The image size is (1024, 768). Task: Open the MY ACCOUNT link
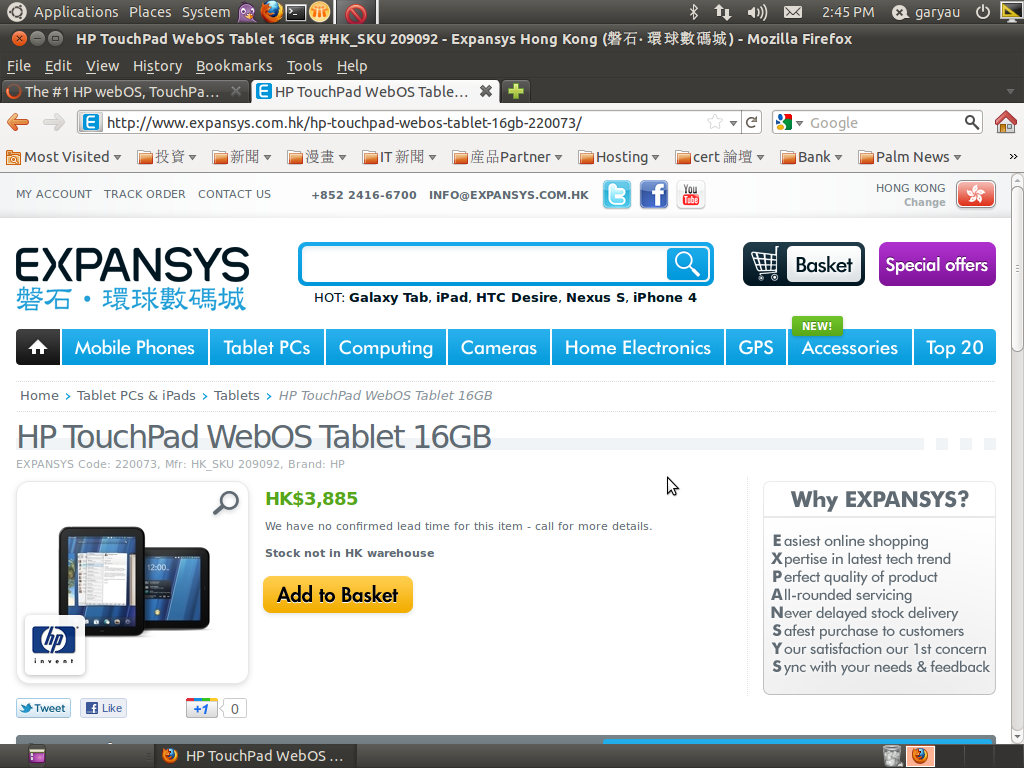(54, 194)
